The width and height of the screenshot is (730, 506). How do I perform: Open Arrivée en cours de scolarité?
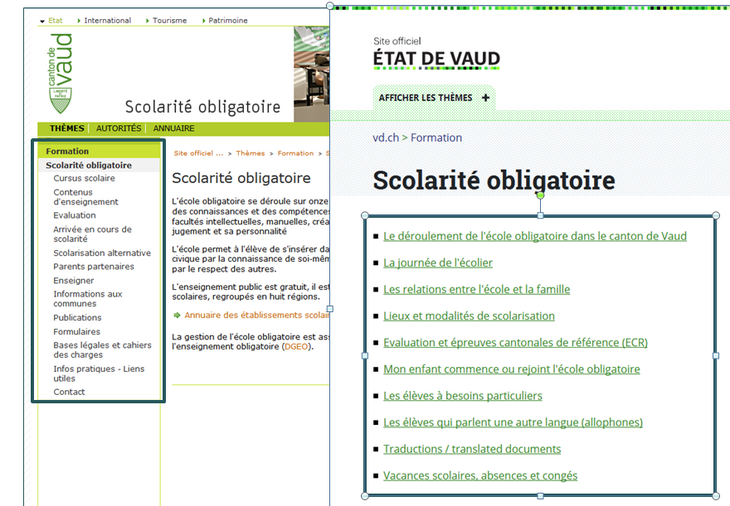92,234
